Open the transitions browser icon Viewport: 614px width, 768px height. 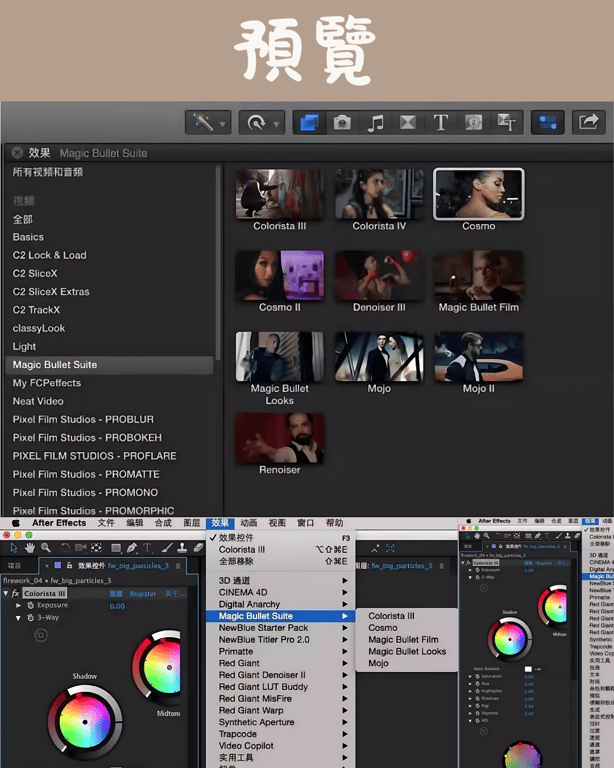pyautogui.click(x=407, y=122)
